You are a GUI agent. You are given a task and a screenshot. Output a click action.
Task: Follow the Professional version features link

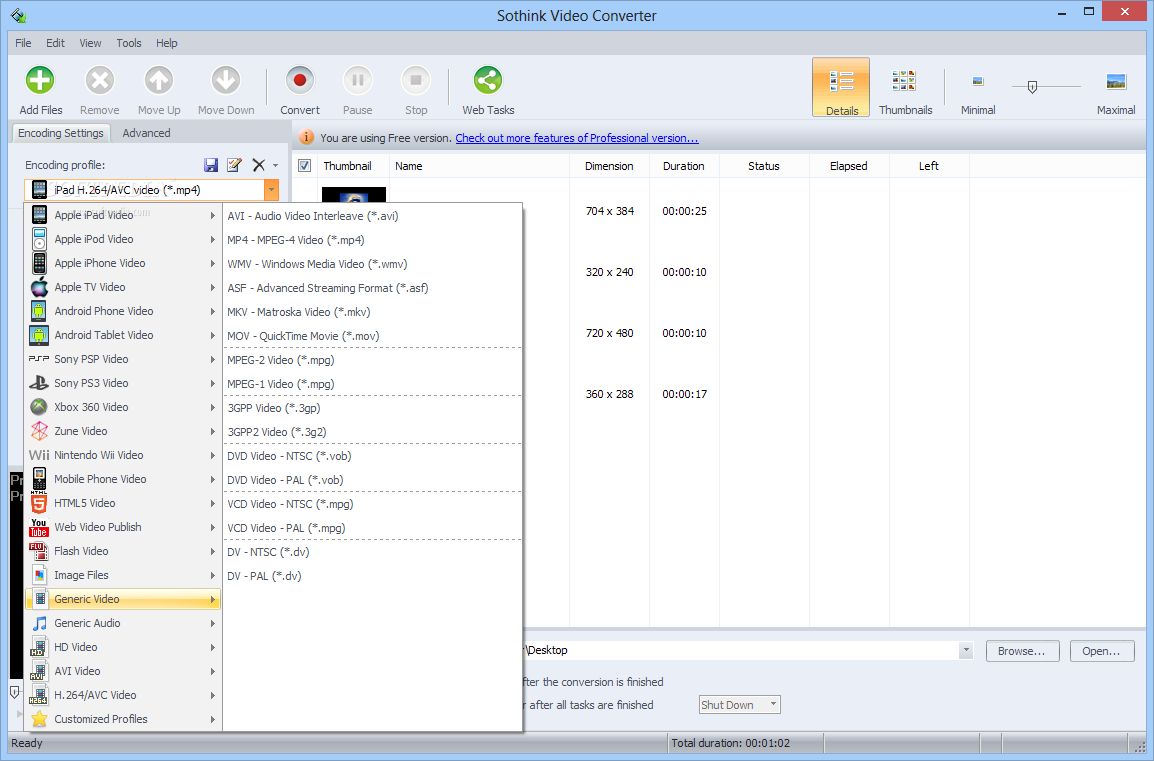[577, 138]
